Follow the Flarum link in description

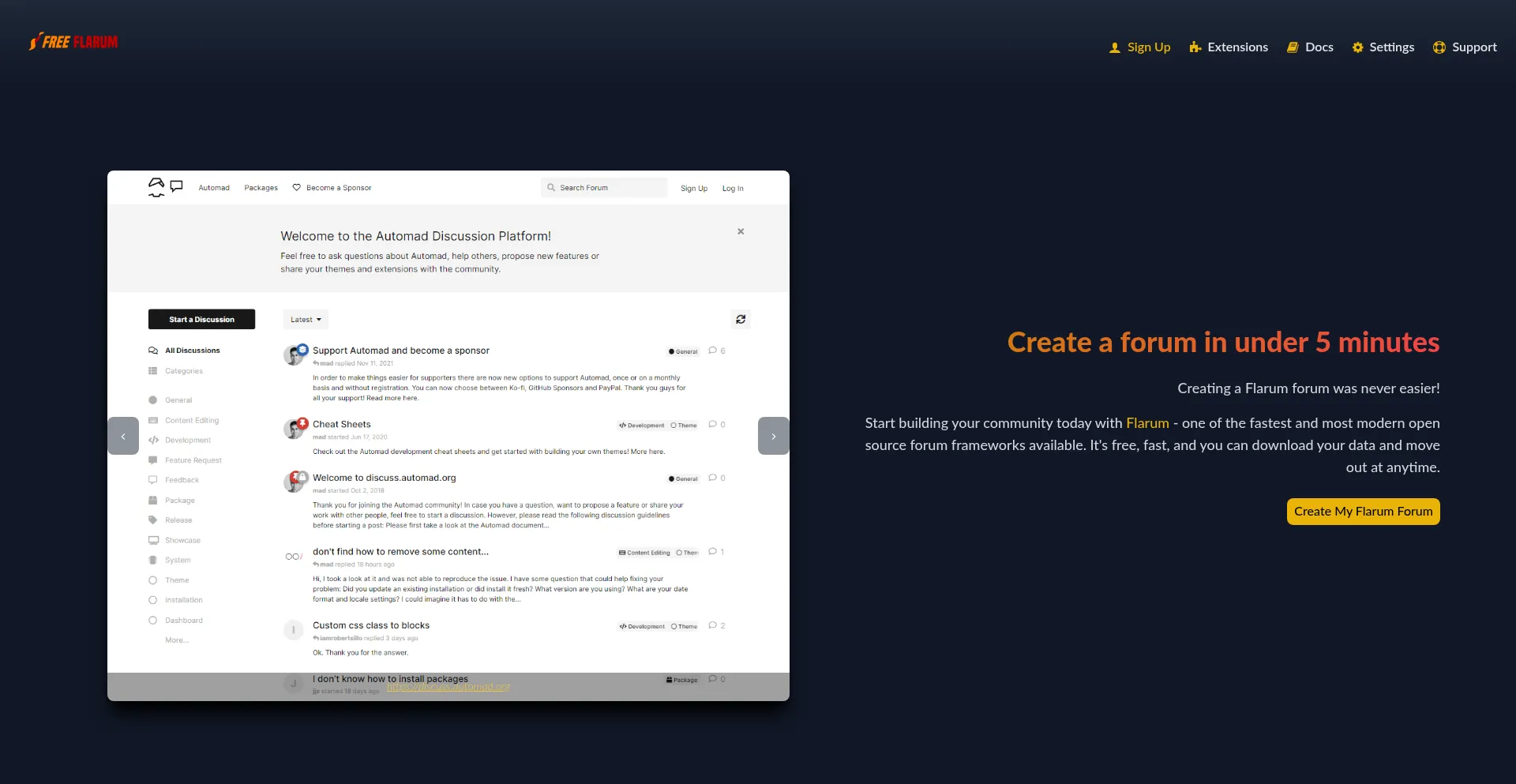[x=1147, y=423]
